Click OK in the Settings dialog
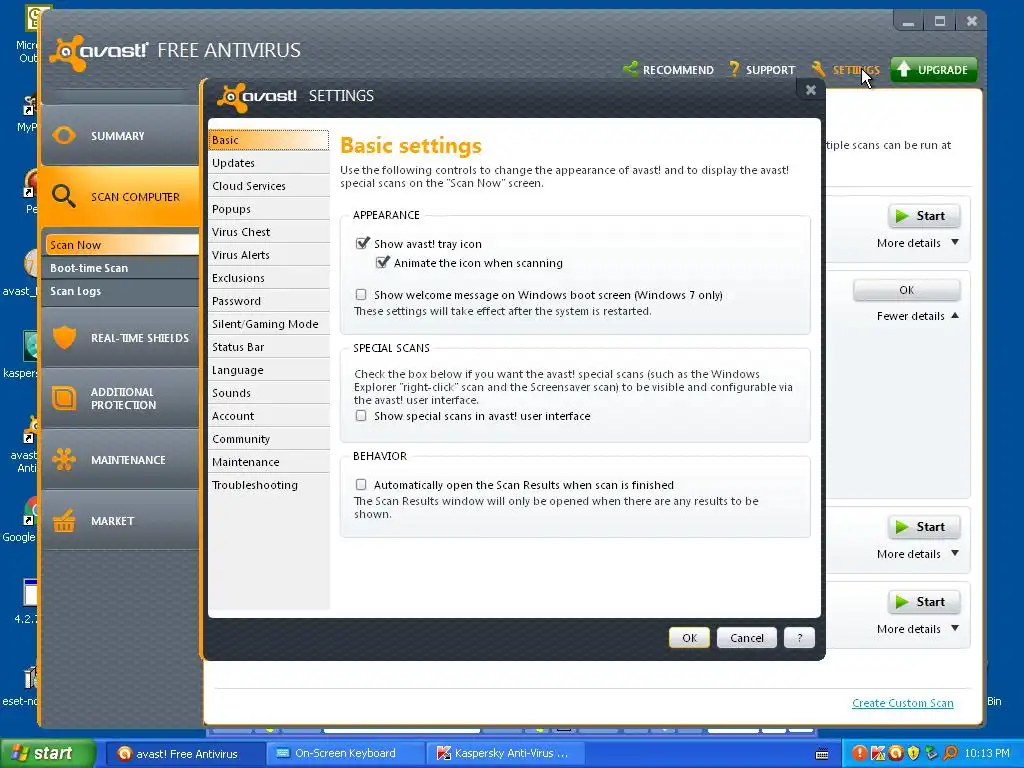Screen dimensions: 1024x768 689,638
